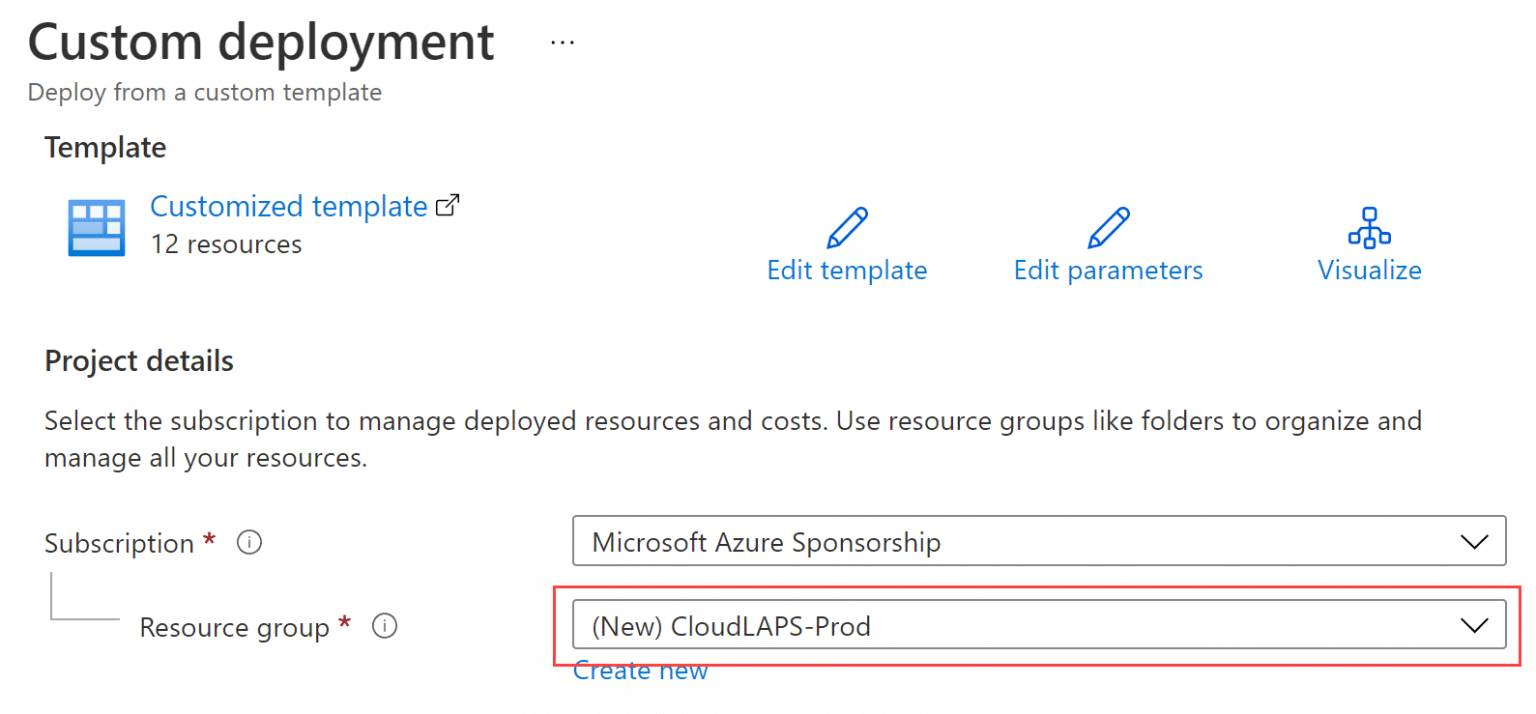Click the info icon next to Resource group

click(x=385, y=626)
